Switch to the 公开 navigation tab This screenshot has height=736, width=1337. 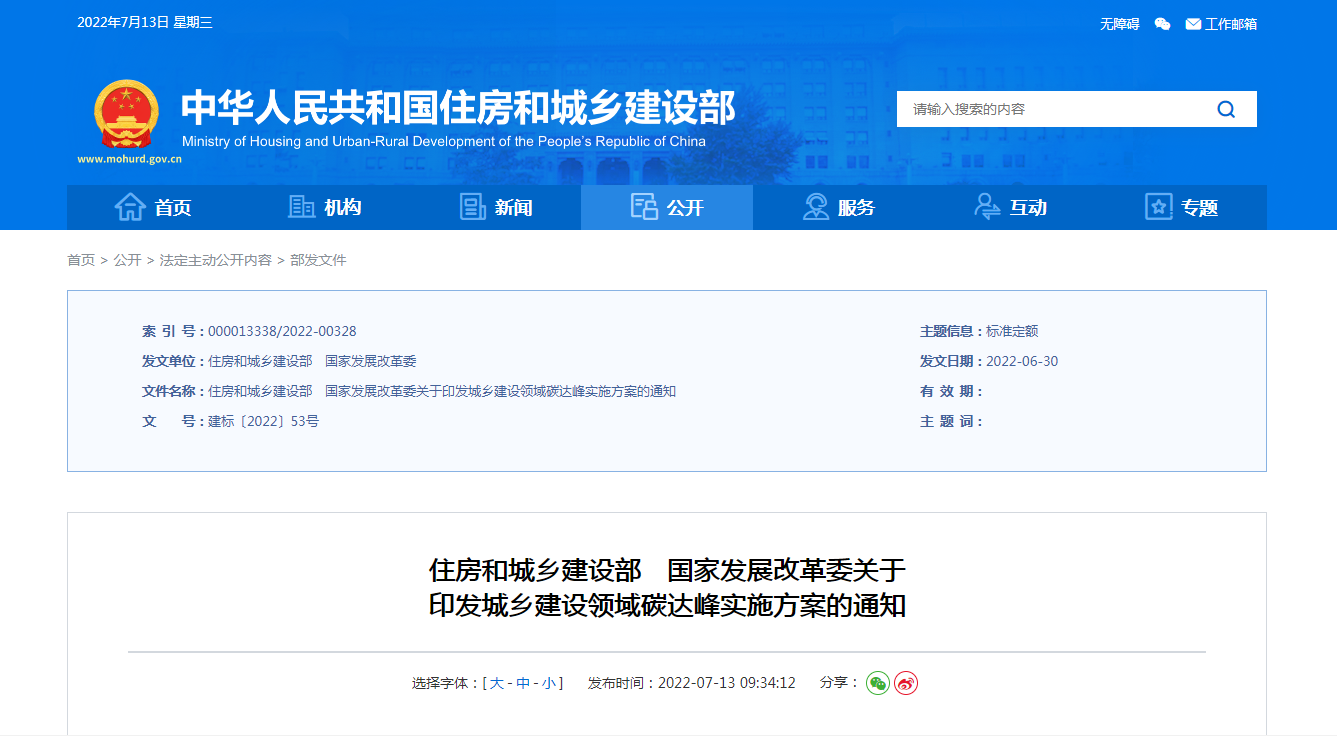[x=667, y=207]
